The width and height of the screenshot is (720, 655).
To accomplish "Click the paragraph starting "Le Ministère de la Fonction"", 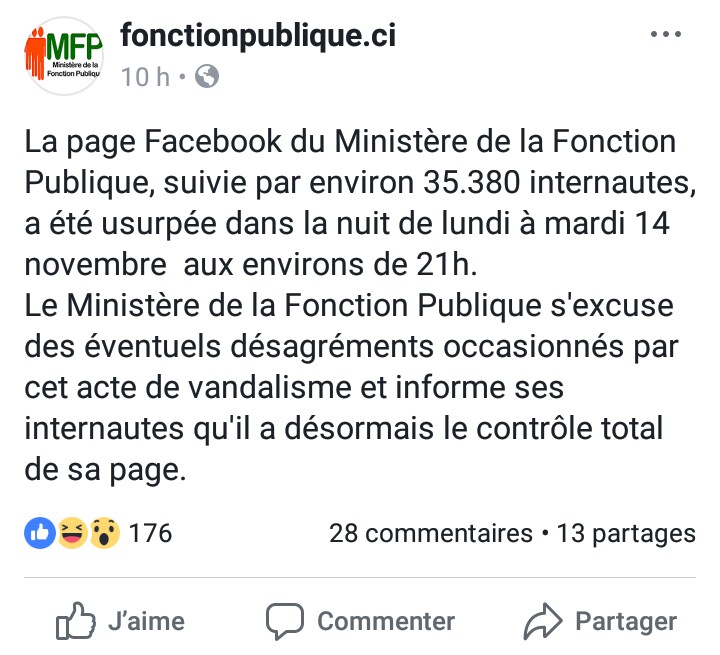I will click(350, 385).
